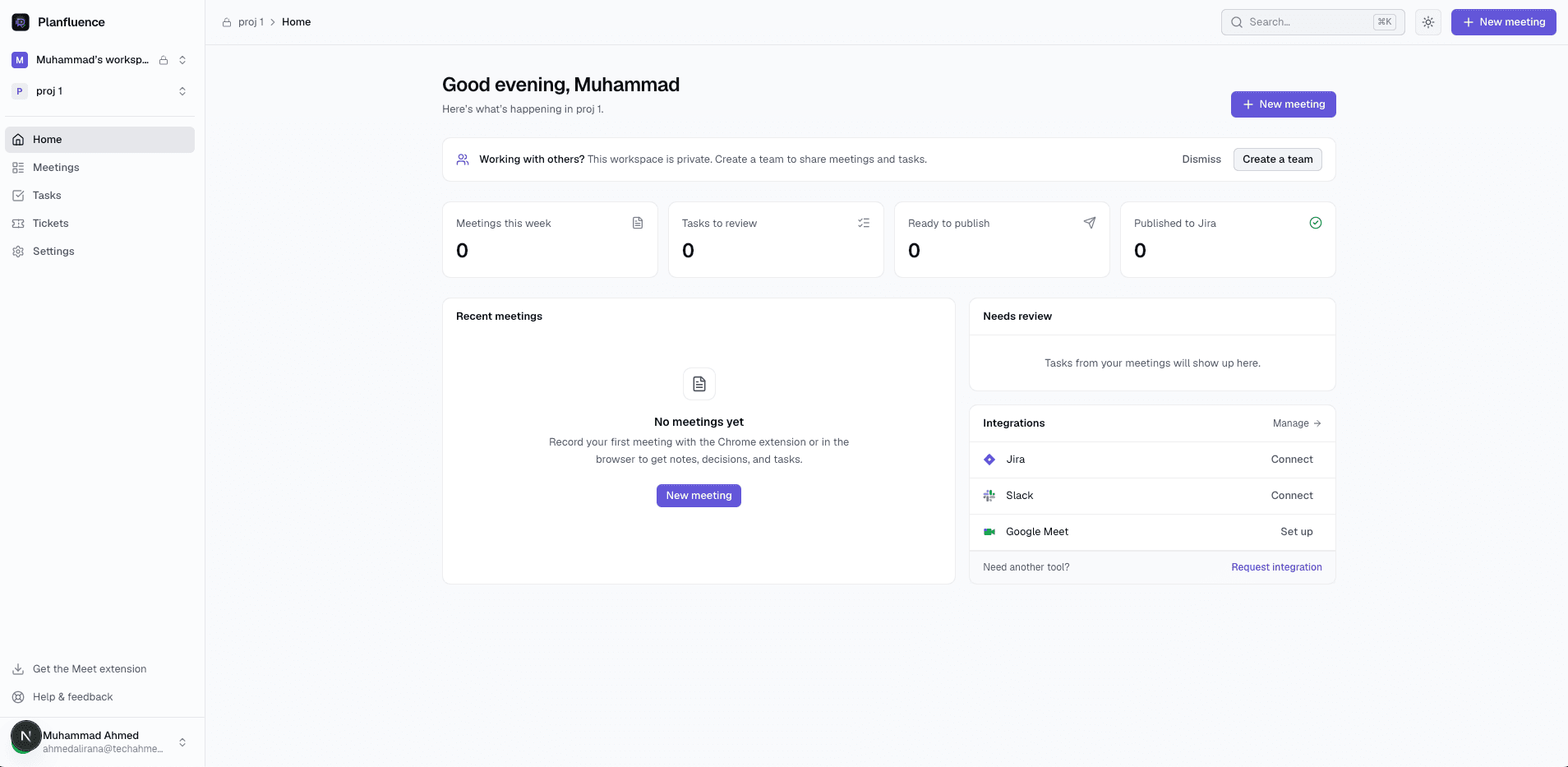
Task: Open Meetings in the sidebar
Action: [x=100, y=168]
